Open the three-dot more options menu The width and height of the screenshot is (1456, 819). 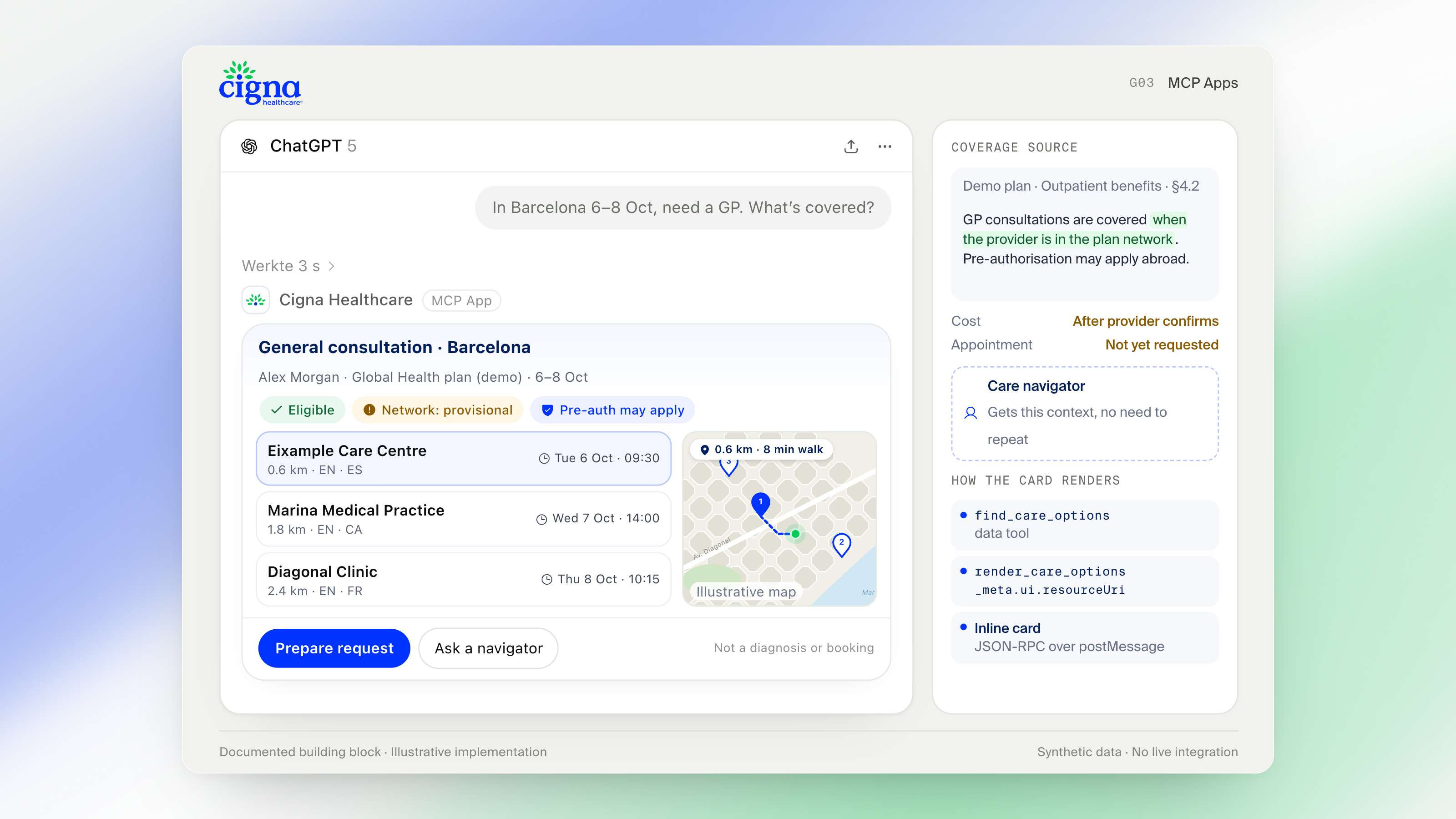pos(885,147)
